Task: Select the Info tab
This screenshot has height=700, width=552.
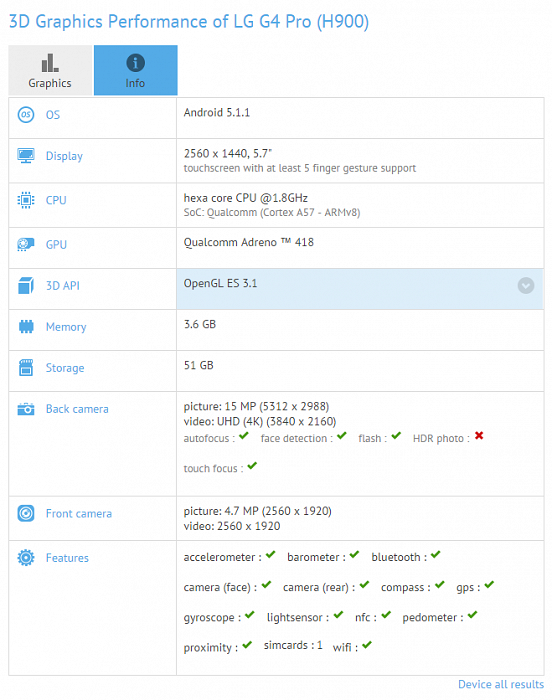Action: click(135, 70)
